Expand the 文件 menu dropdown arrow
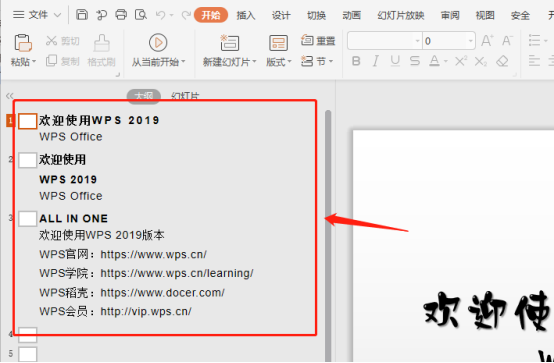The image size is (554, 363). pyautogui.click(x=57, y=15)
